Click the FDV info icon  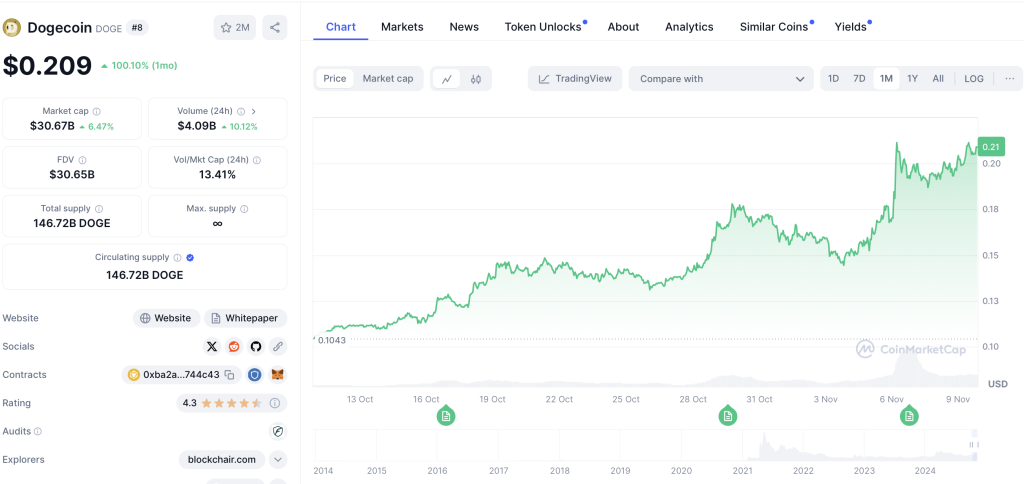[82, 160]
